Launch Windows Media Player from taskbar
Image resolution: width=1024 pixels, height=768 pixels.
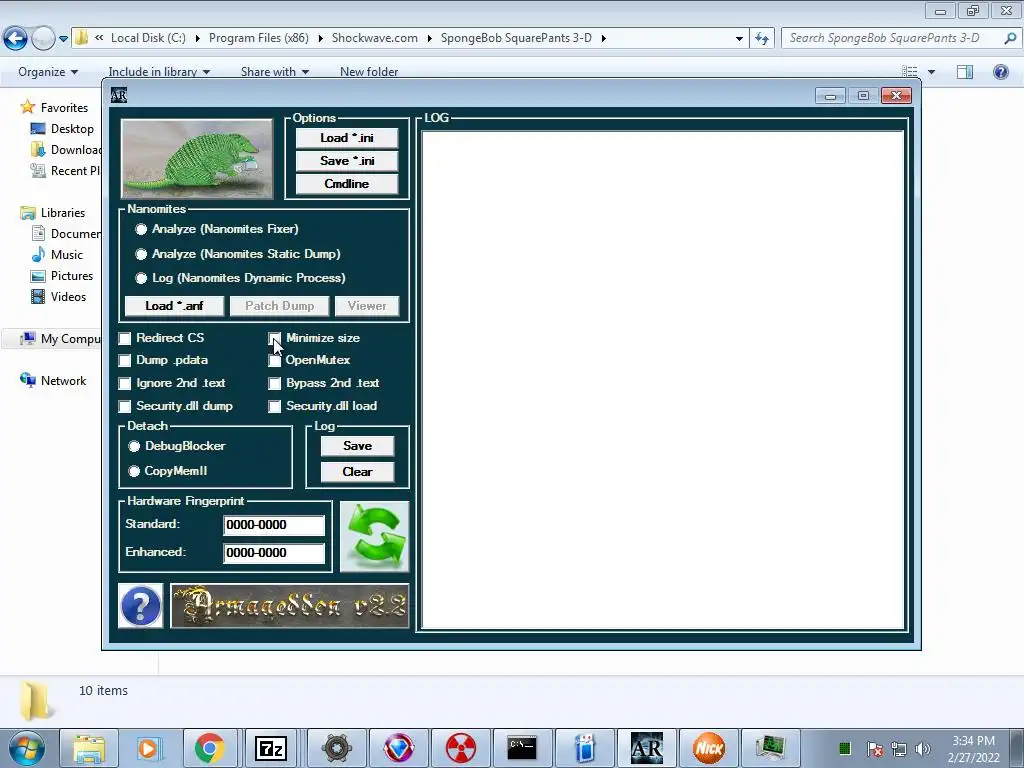[x=150, y=748]
